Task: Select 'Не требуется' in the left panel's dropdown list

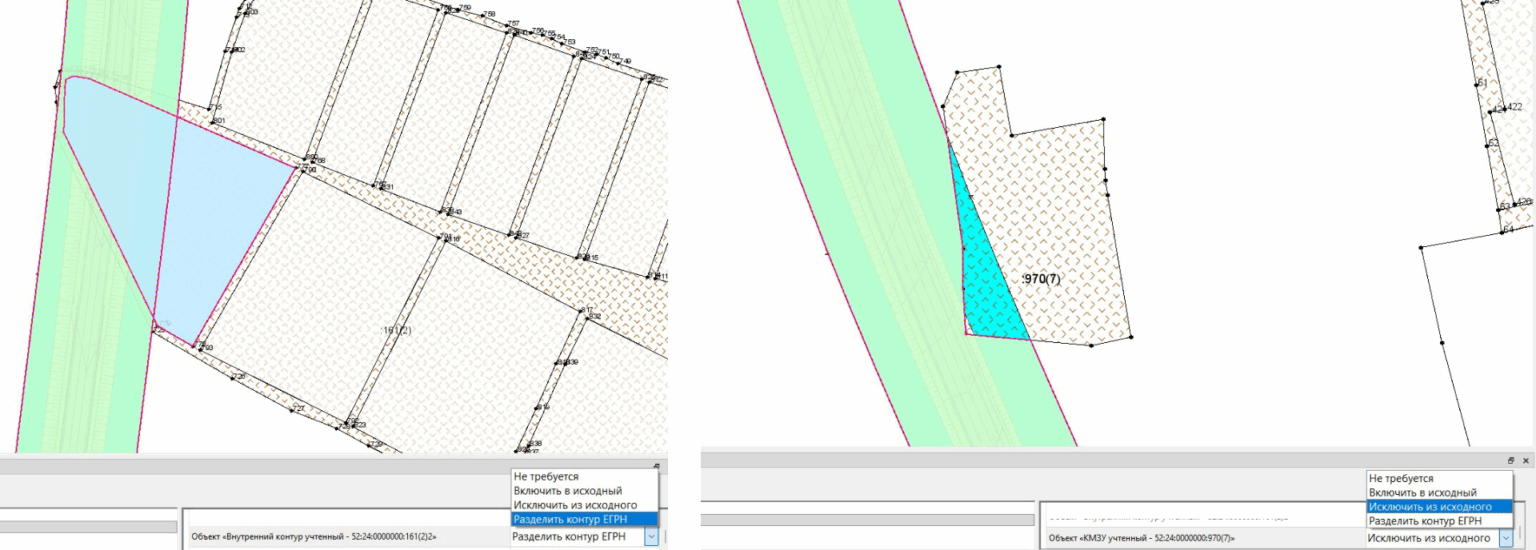Action: tap(584, 478)
